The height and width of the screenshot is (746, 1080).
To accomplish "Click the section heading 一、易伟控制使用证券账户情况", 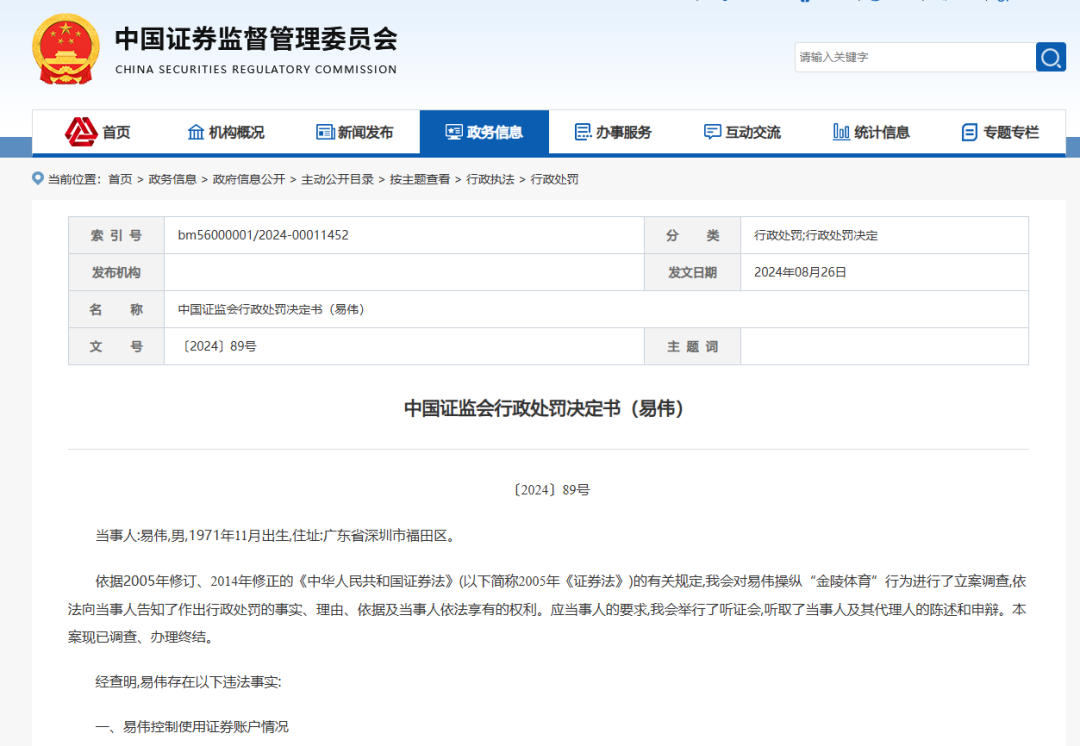I will coord(191,727).
